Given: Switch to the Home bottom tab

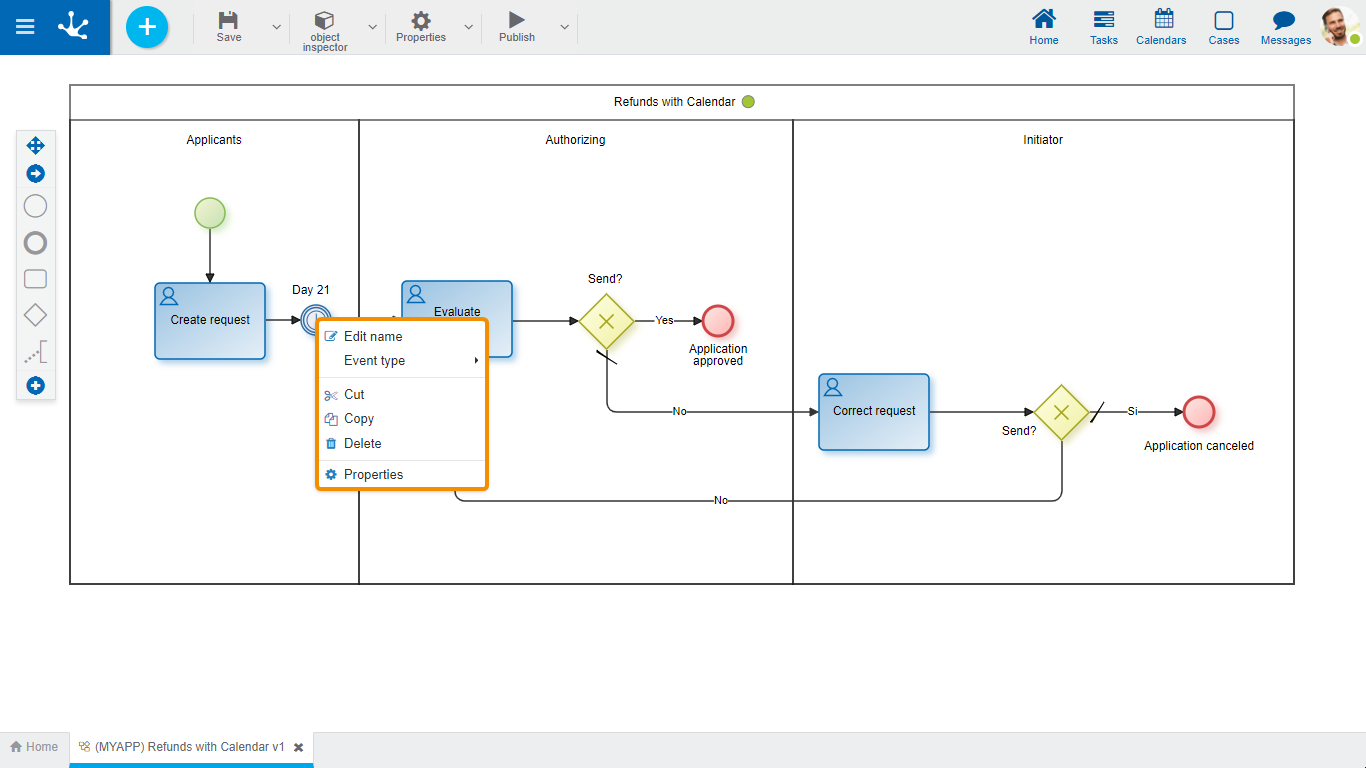Looking at the screenshot, I should coord(34,747).
